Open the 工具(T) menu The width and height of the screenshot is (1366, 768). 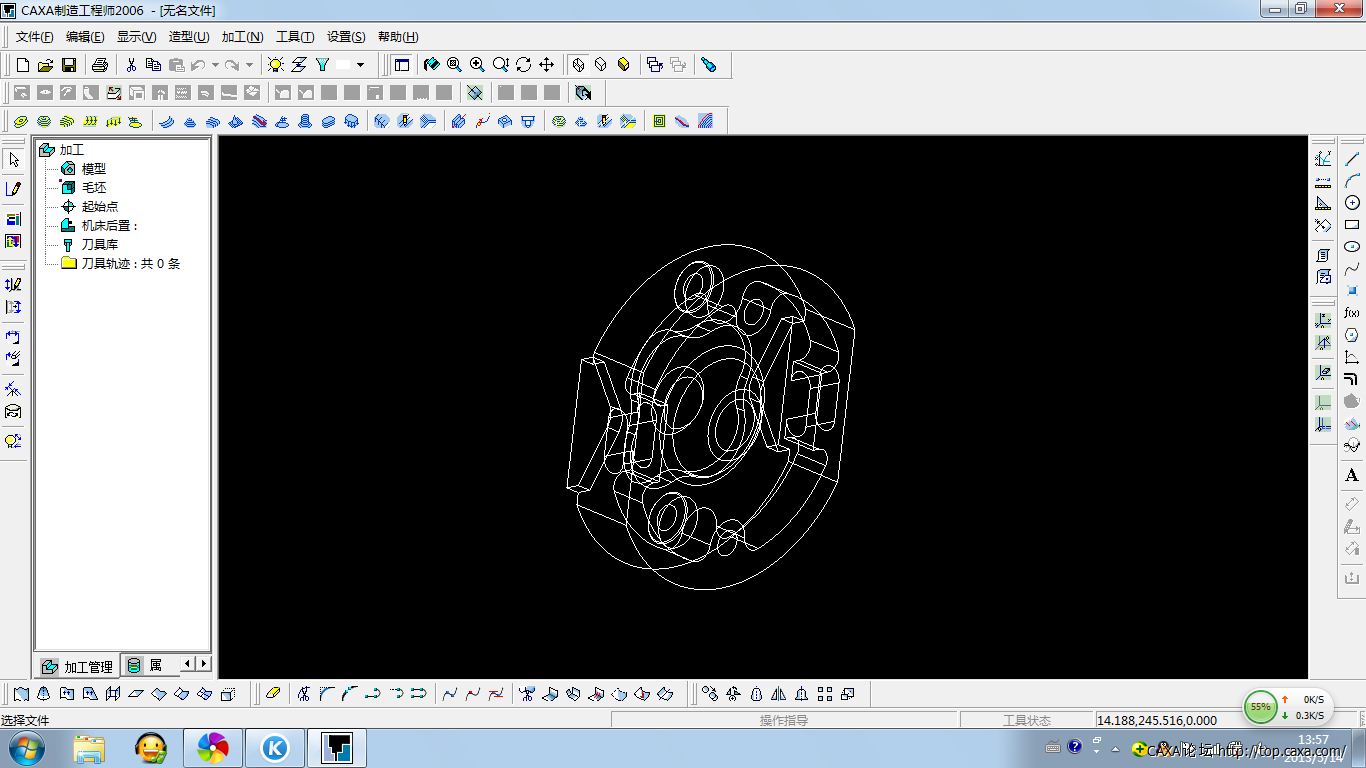click(295, 37)
